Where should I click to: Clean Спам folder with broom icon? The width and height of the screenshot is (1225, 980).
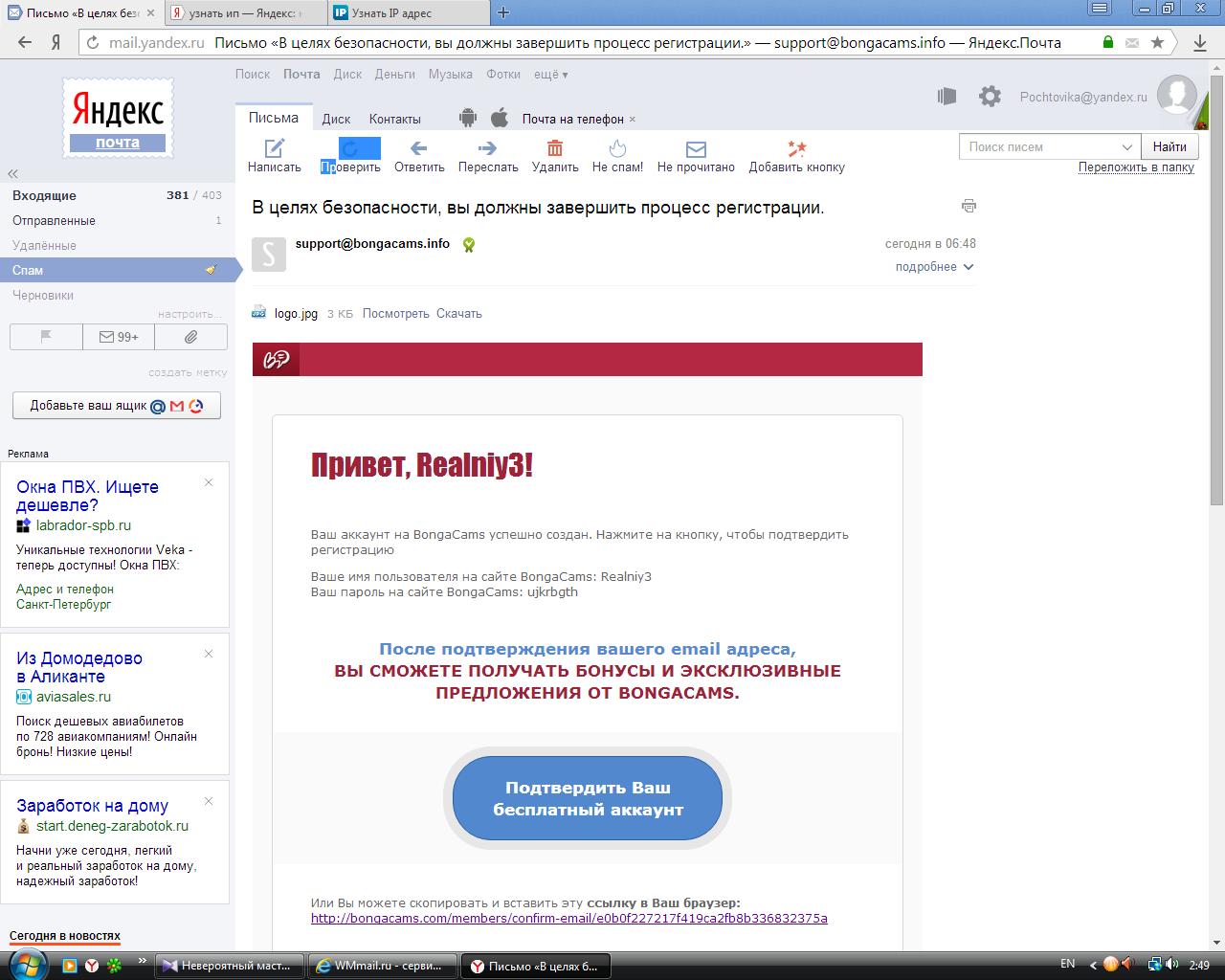[x=211, y=270]
